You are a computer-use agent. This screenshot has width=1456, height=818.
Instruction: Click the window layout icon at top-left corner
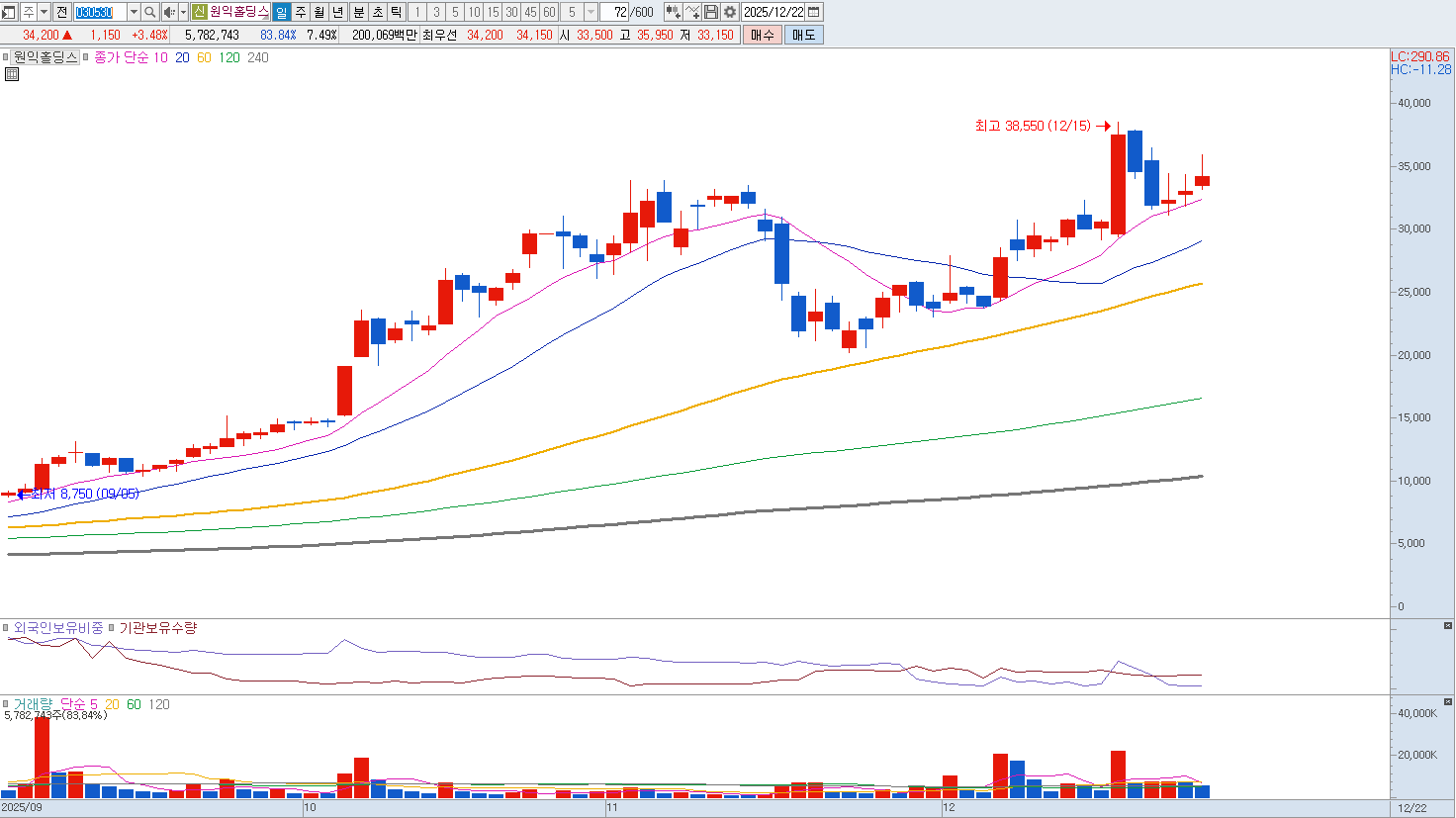(x=9, y=12)
